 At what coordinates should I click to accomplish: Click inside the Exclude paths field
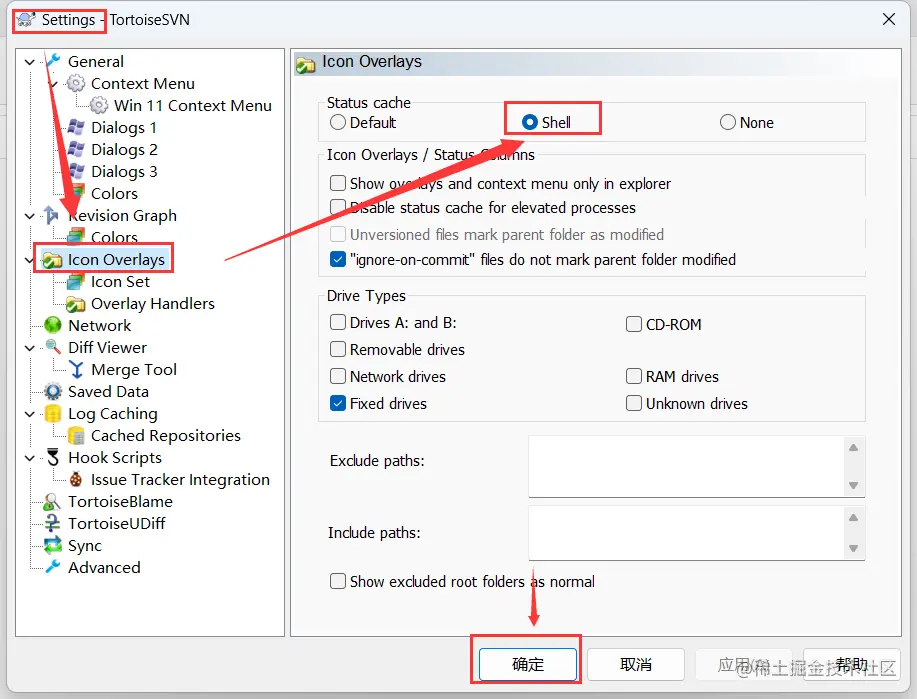click(x=686, y=466)
